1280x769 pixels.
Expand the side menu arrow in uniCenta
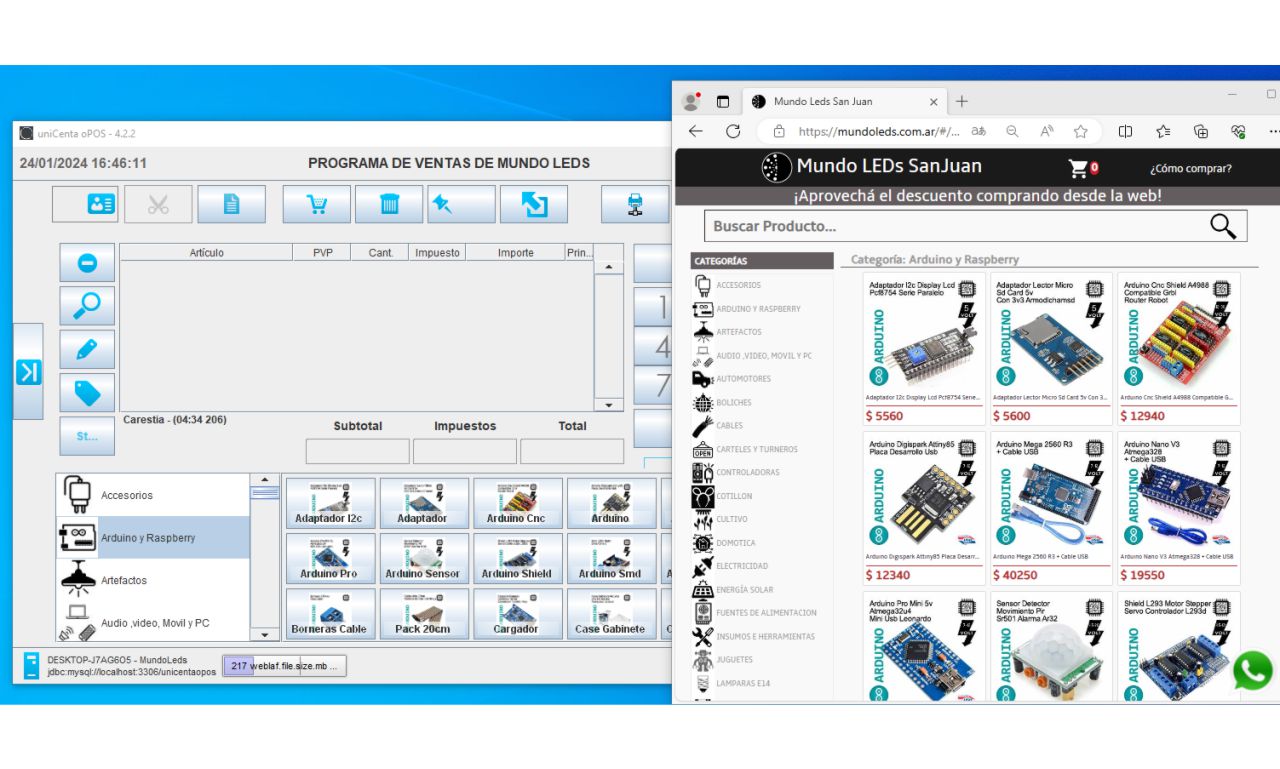point(28,371)
